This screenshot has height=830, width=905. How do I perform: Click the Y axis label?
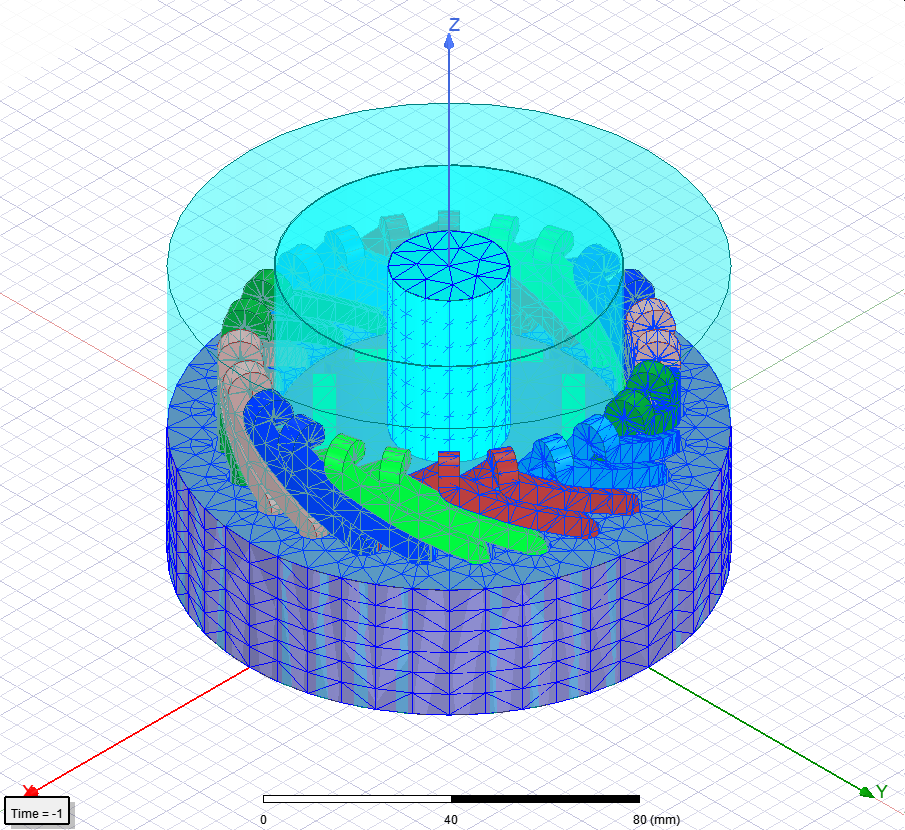(x=881, y=791)
